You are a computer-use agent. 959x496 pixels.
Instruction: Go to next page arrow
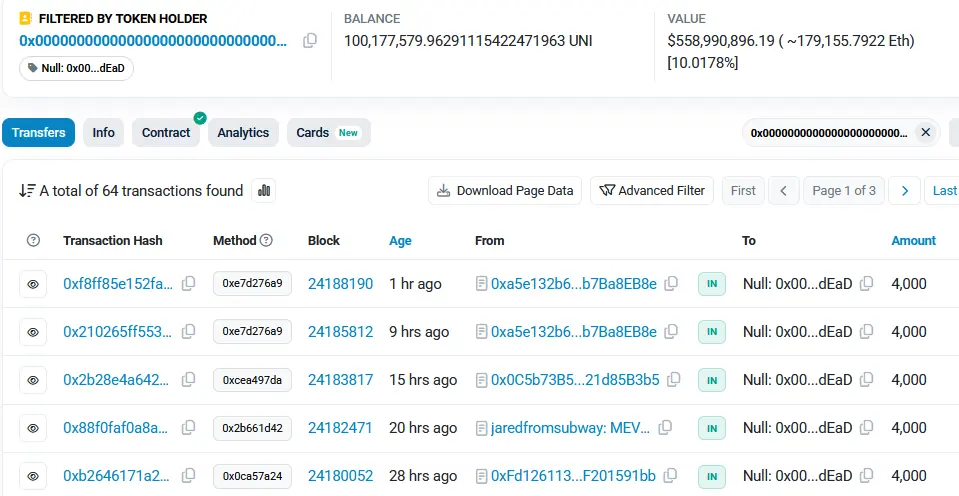click(905, 191)
